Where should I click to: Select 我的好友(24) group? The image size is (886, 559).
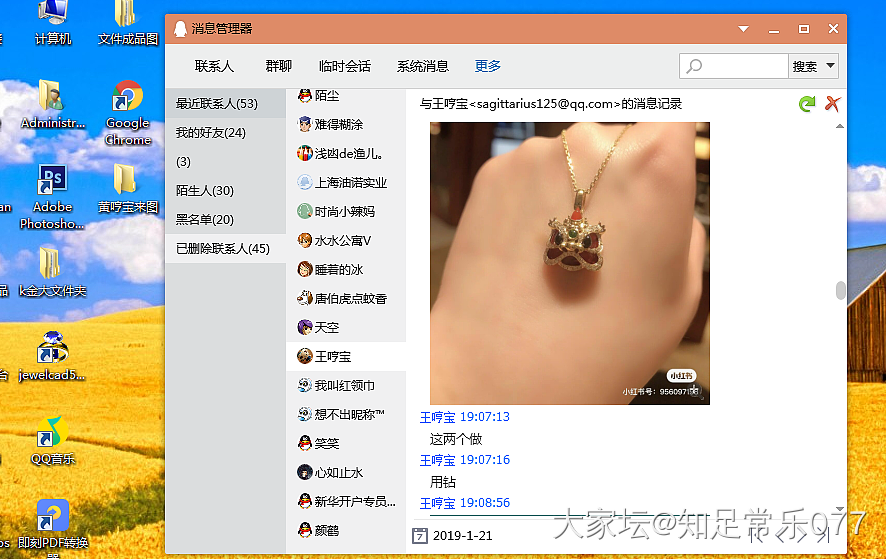(211, 133)
